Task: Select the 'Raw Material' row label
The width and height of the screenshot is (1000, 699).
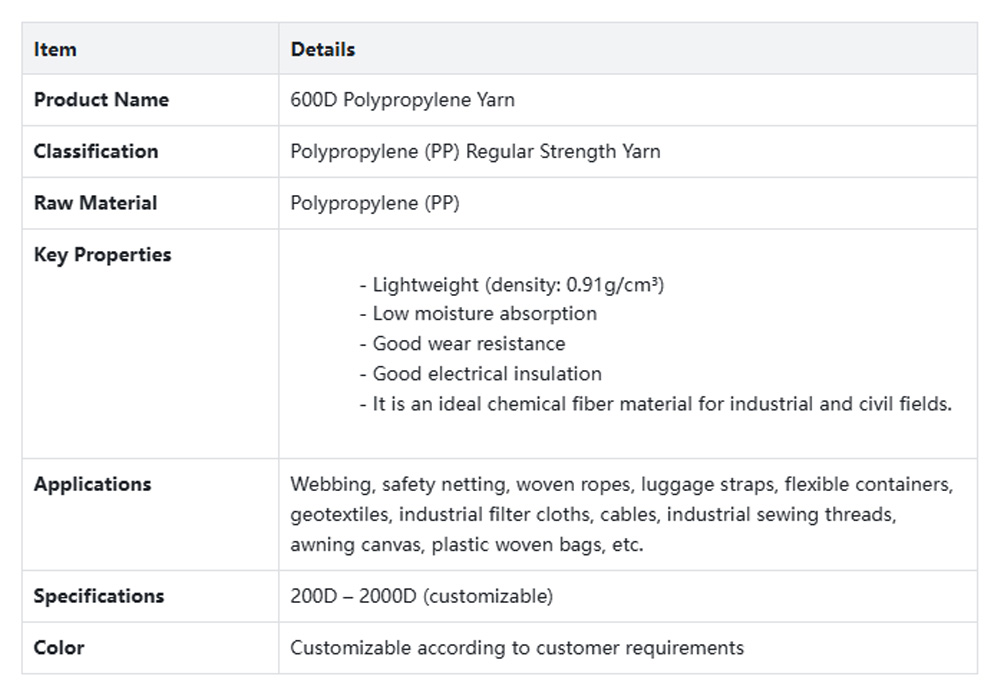Action: (95, 203)
